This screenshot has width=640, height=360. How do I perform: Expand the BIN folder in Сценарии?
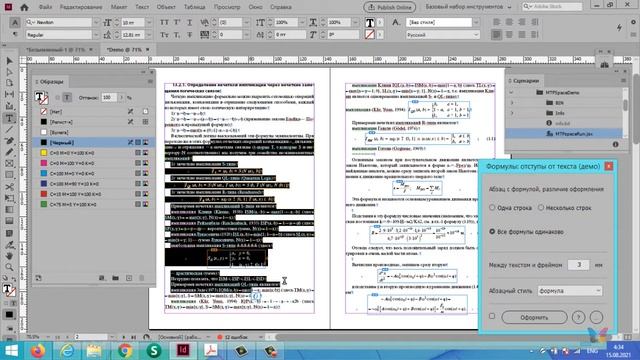pos(512,103)
